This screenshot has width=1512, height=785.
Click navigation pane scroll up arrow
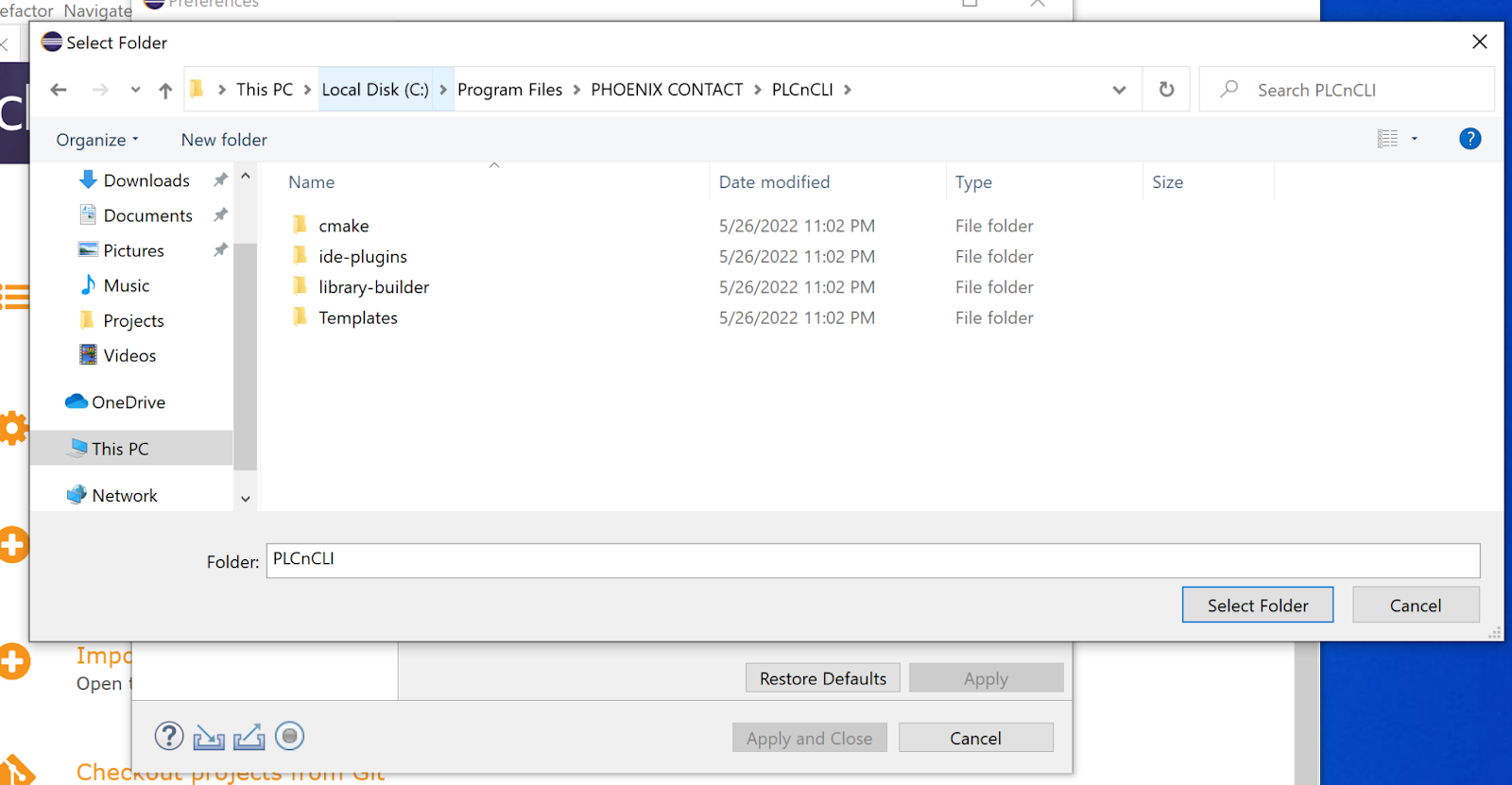pyautogui.click(x=246, y=176)
